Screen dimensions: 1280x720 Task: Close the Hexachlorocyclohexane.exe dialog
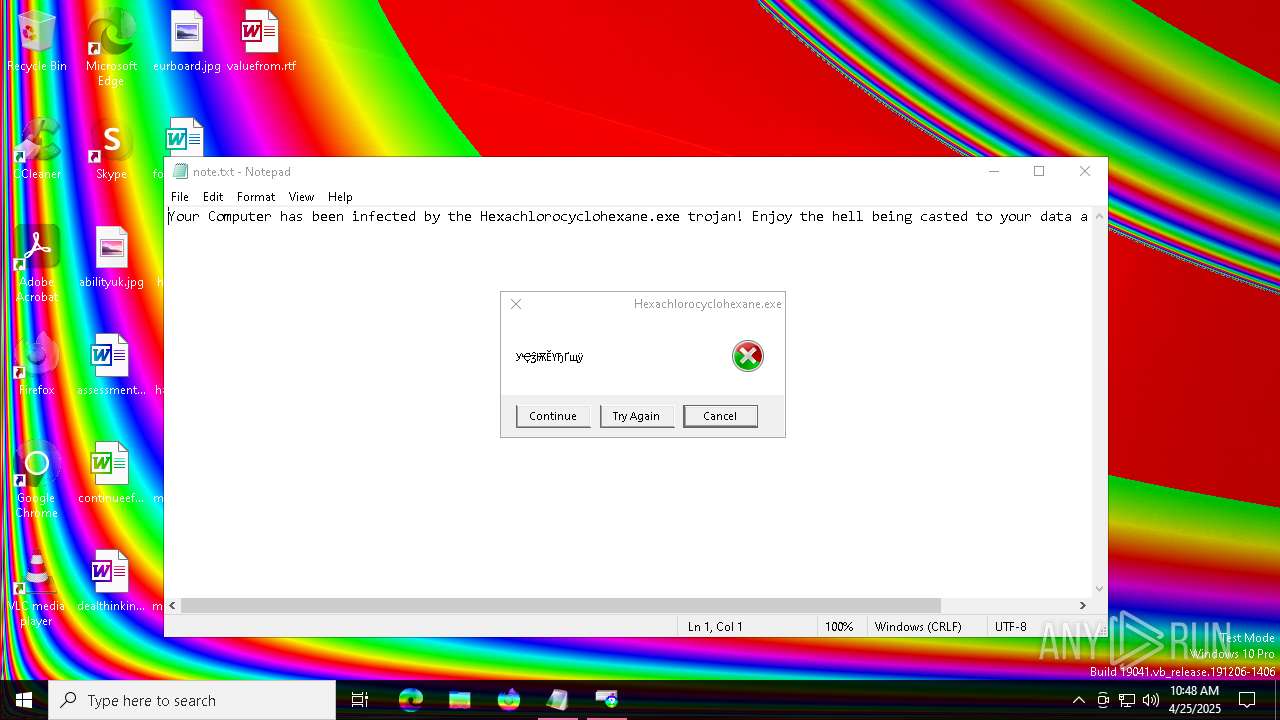[x=516, y=304]
